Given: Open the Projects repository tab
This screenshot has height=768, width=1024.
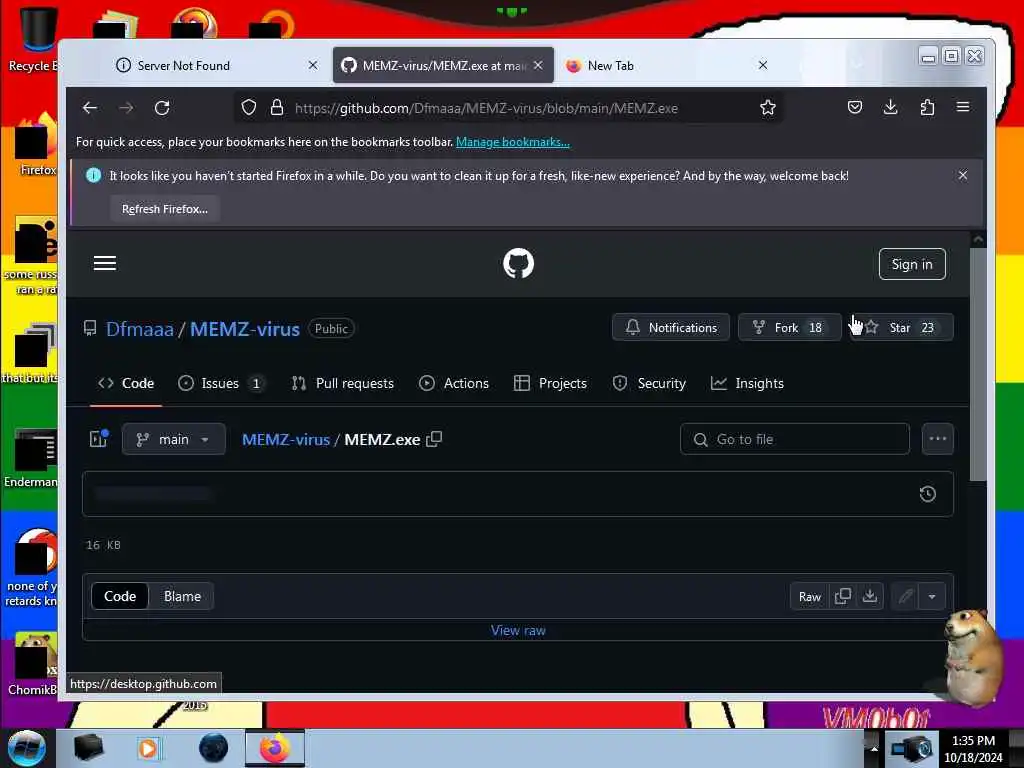Looking at the screenshot, I should [x=551, y=383].
